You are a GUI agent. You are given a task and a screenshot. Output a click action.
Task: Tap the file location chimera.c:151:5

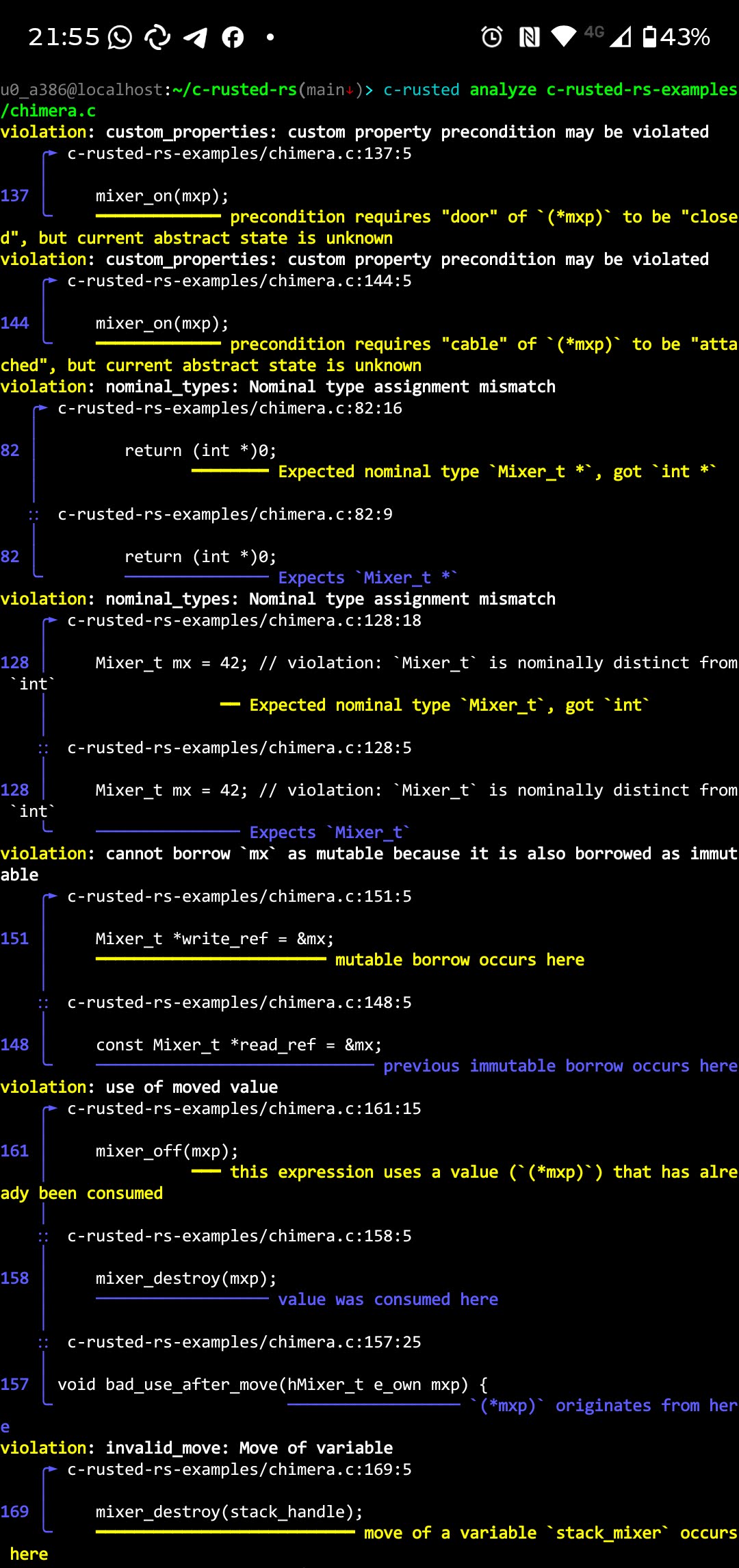pyautogui.click(x=239, y=896)
